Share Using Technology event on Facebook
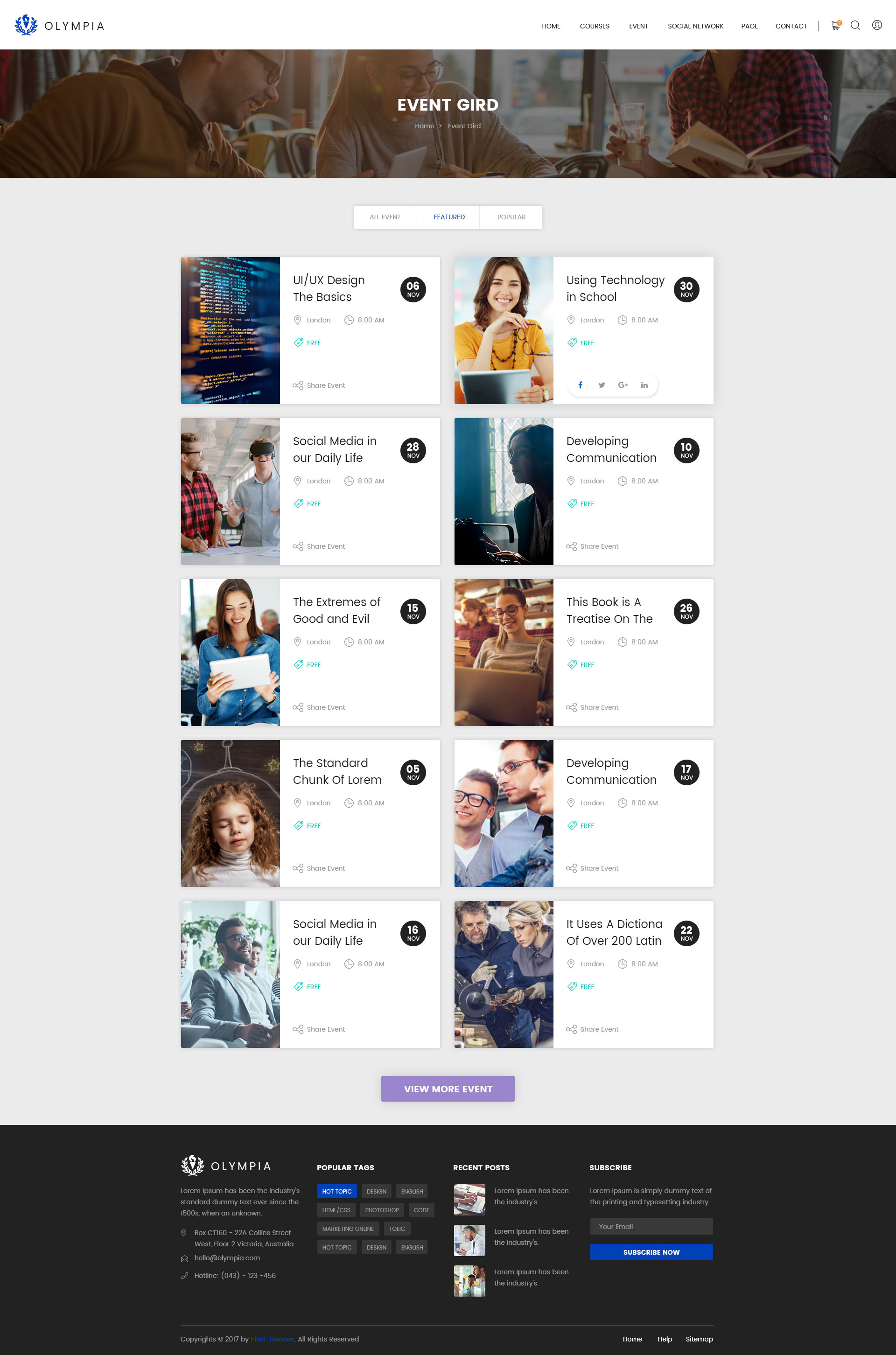896x1355 pixels. tap(580, 385)
